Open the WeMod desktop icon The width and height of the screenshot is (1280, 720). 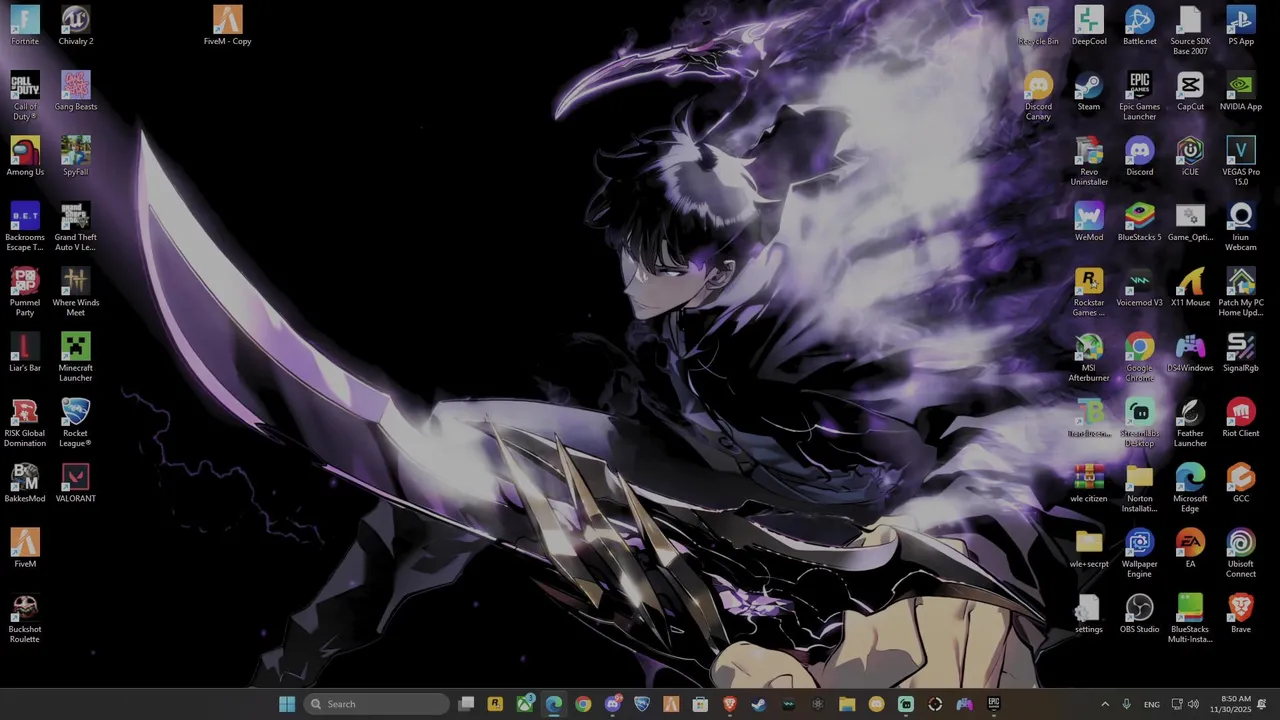(x=1089, y=222)
